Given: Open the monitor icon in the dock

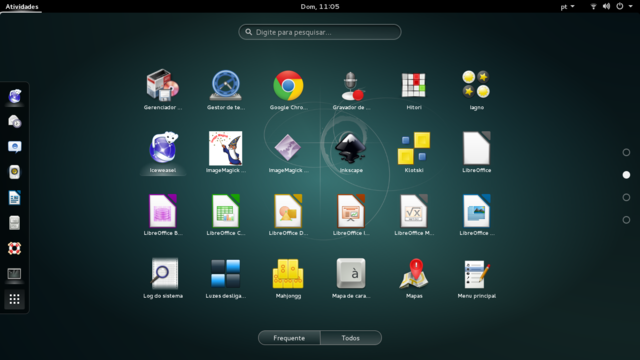Looking at the screenshot, I should (15, 274).
